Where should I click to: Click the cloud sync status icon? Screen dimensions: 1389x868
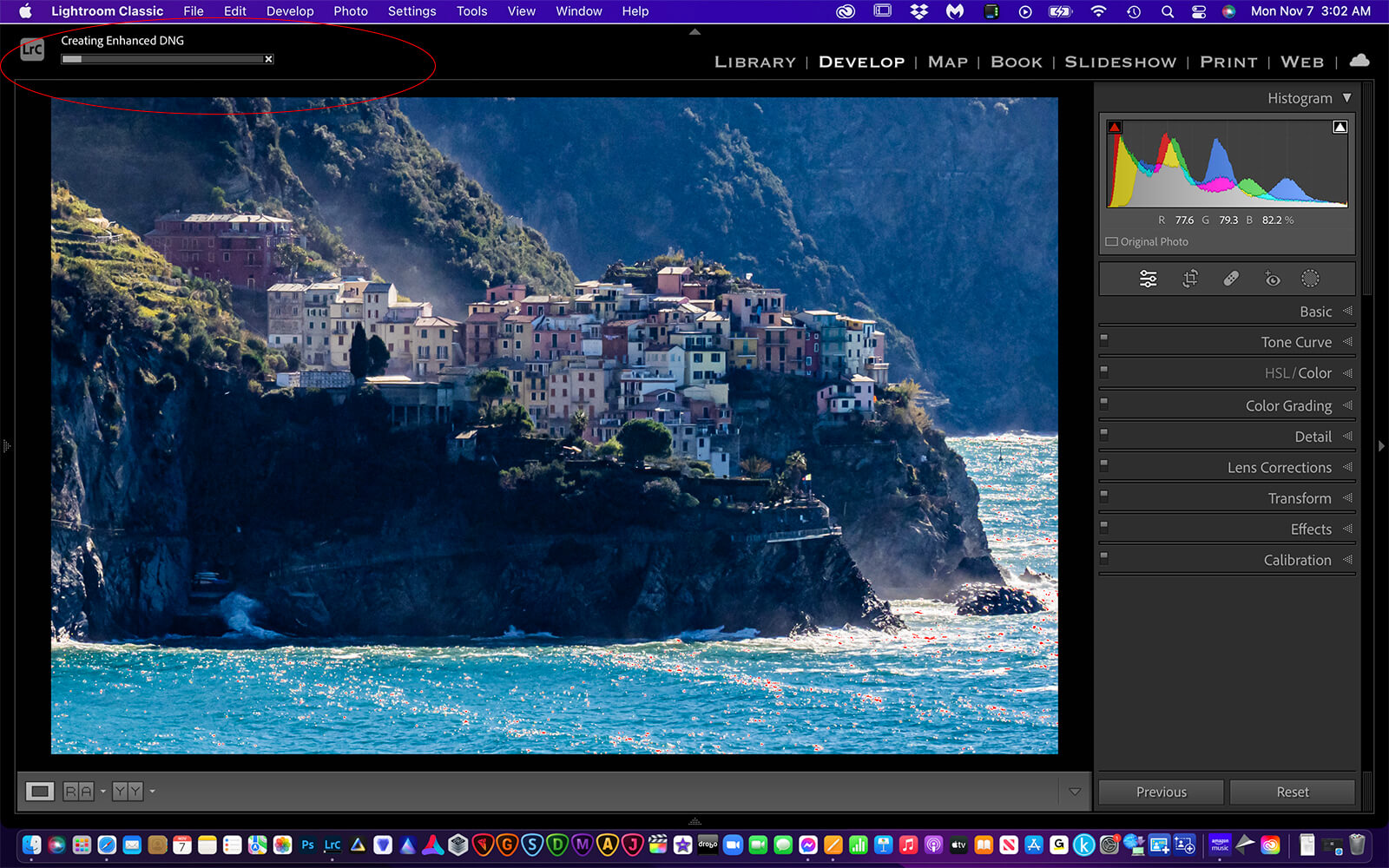[x=1359, y=61]
